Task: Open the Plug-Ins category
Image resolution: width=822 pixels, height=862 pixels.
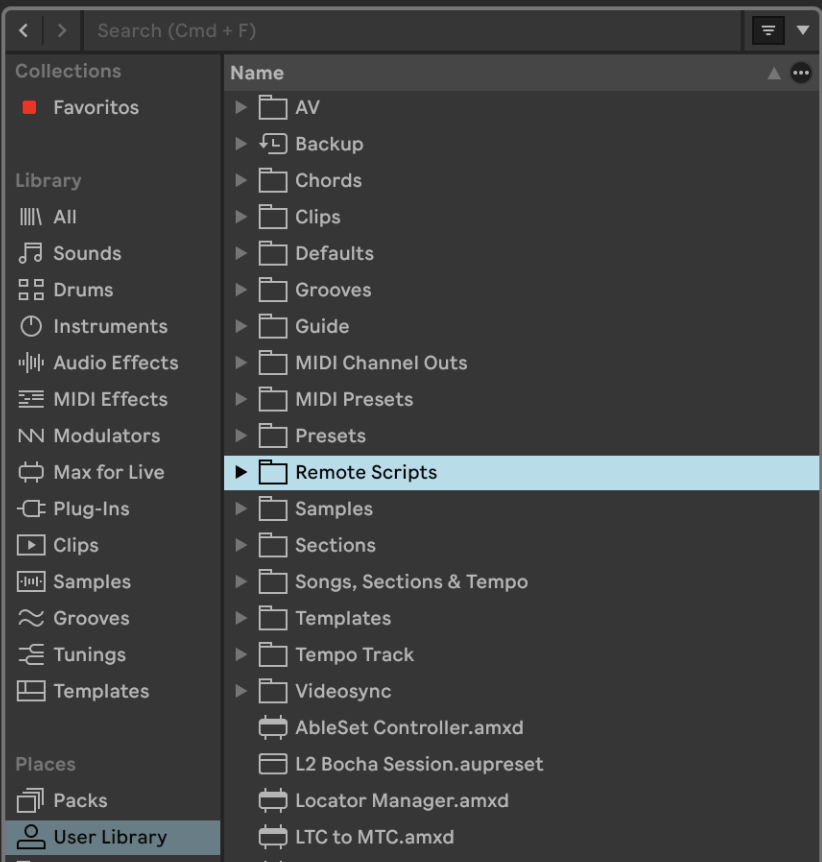Action: click(89, 509)
